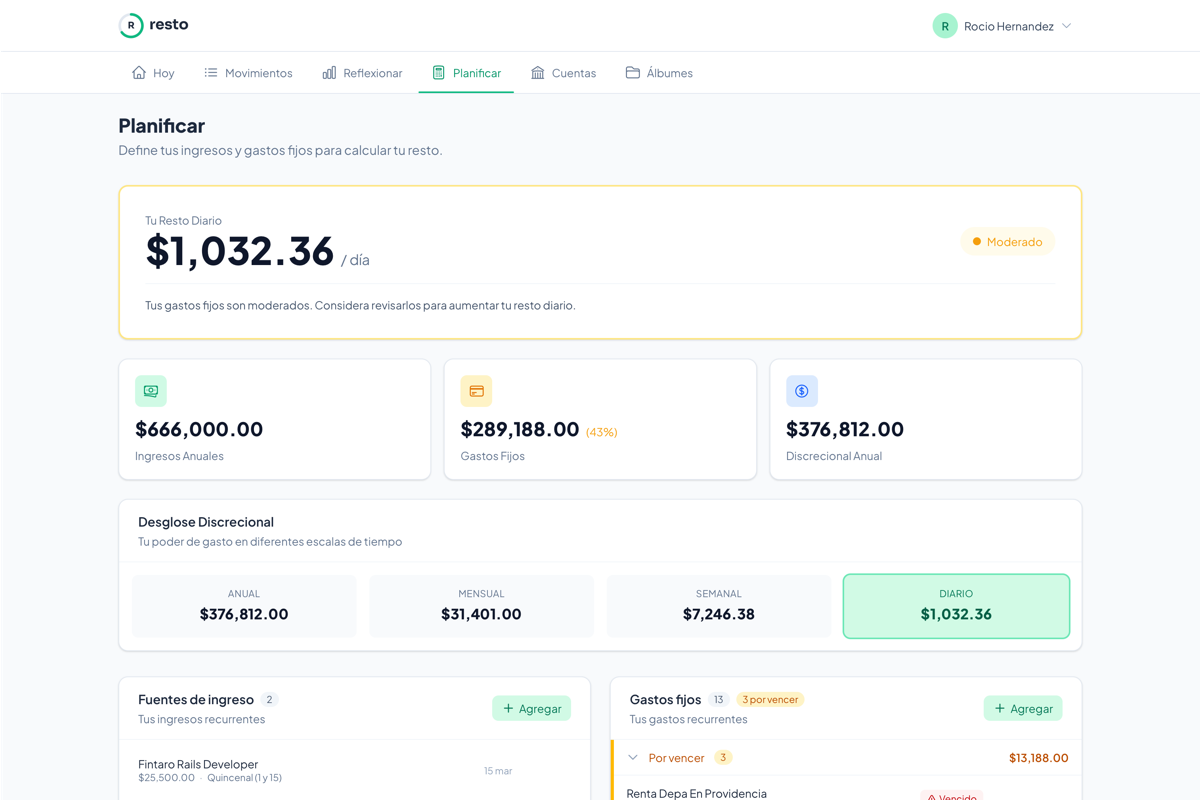Add a new fixed expense with Agregar
Screen dimensions: 1200x800
1022,708
